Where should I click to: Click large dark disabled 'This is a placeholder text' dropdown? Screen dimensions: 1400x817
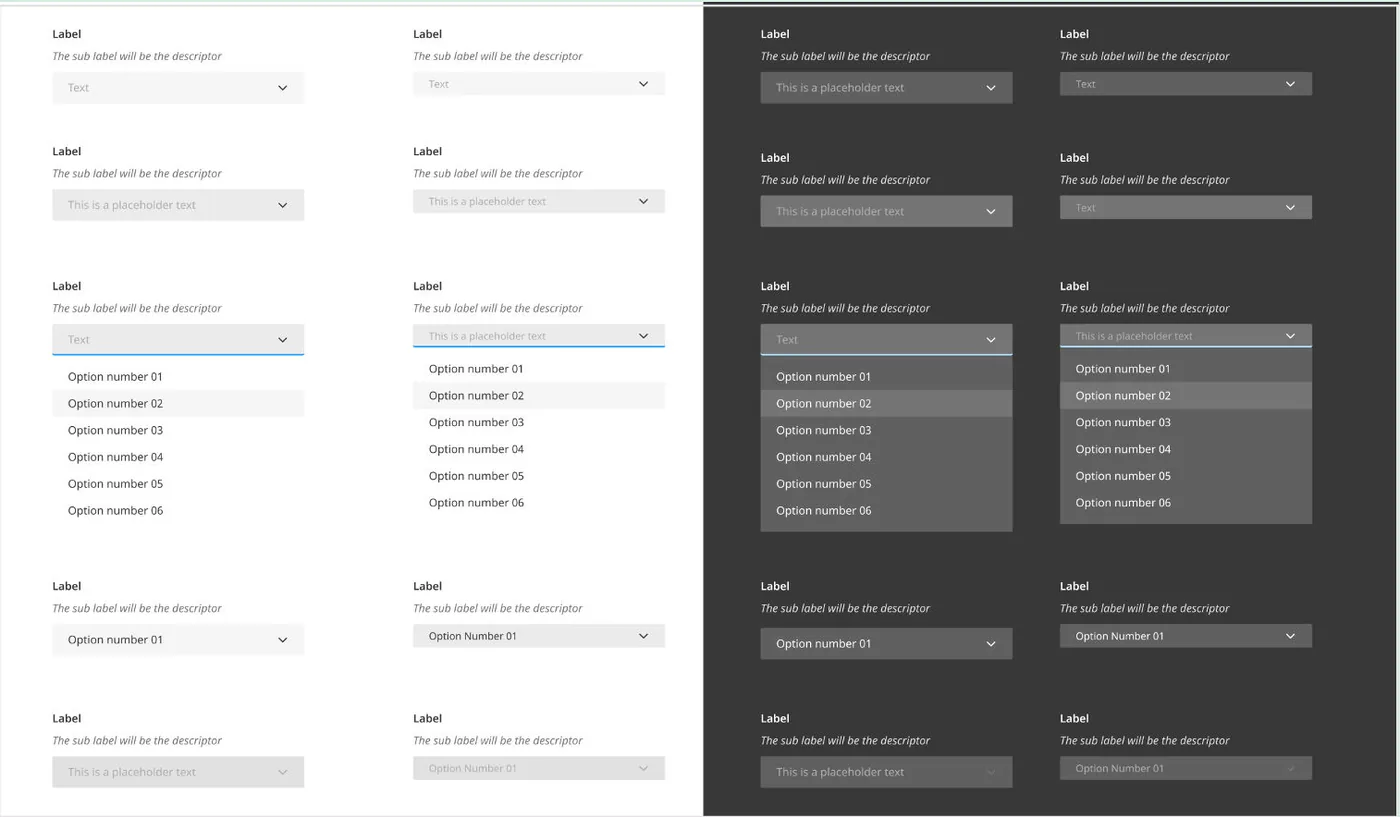click(886, 772)
